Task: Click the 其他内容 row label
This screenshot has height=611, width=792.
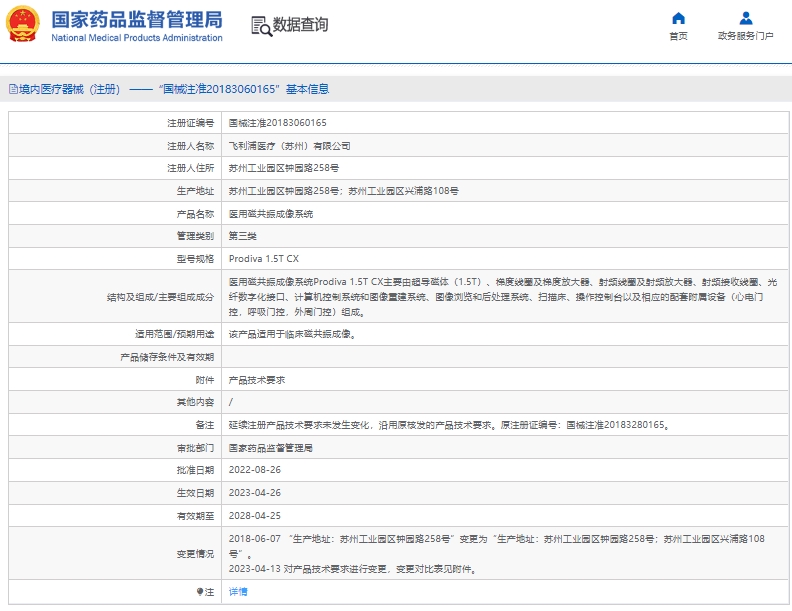Action: (x=195, y=402)
